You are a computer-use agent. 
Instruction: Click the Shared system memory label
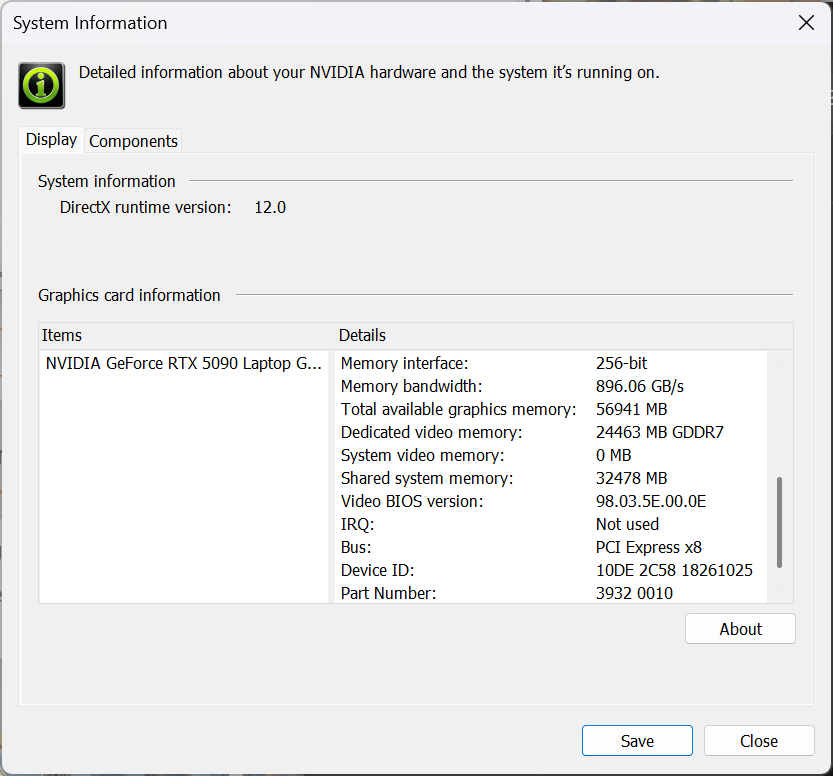(x=427, y=479)
